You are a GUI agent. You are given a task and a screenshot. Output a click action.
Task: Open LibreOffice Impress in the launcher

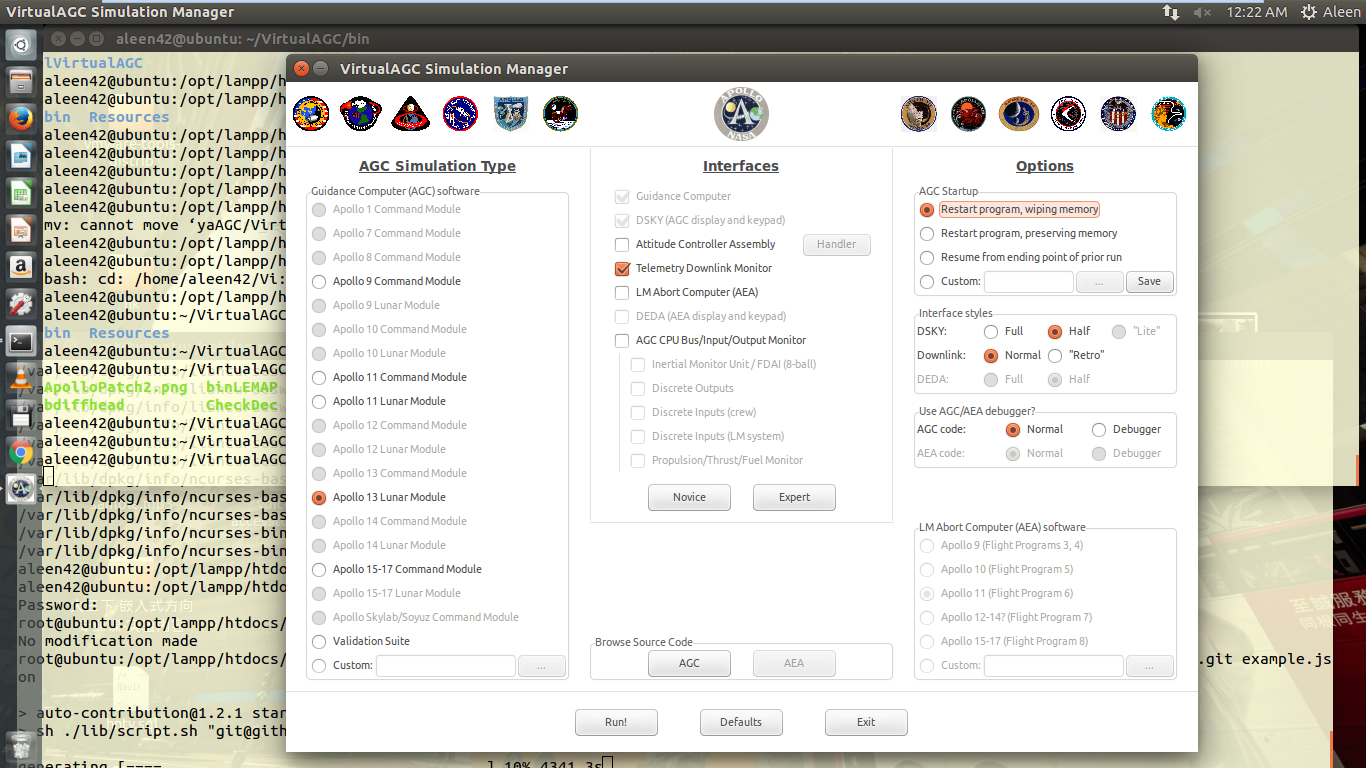coord(21,230)
